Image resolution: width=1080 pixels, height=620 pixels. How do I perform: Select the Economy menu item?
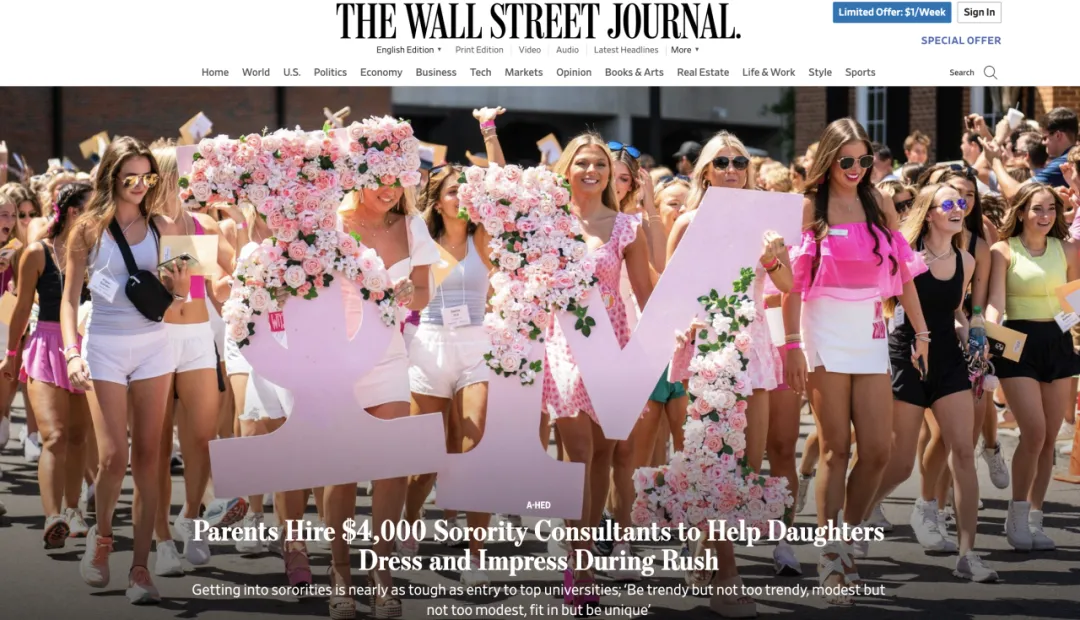[x=381, y=72]
